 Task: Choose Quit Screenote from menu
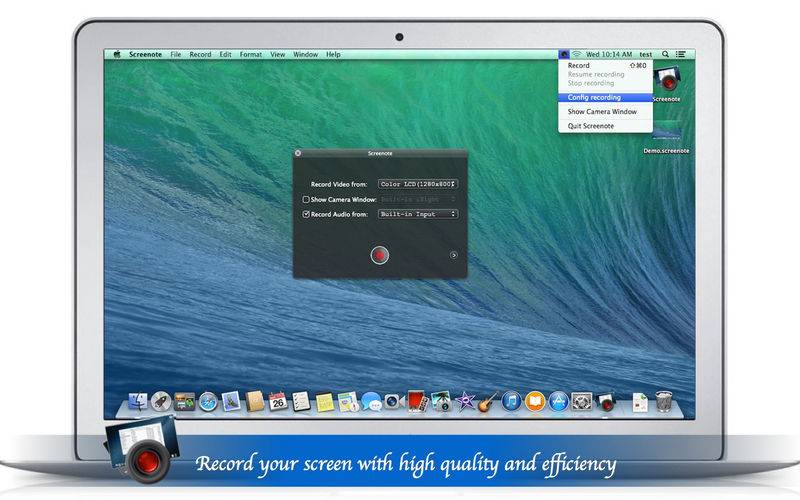click(x=606, y=126)
